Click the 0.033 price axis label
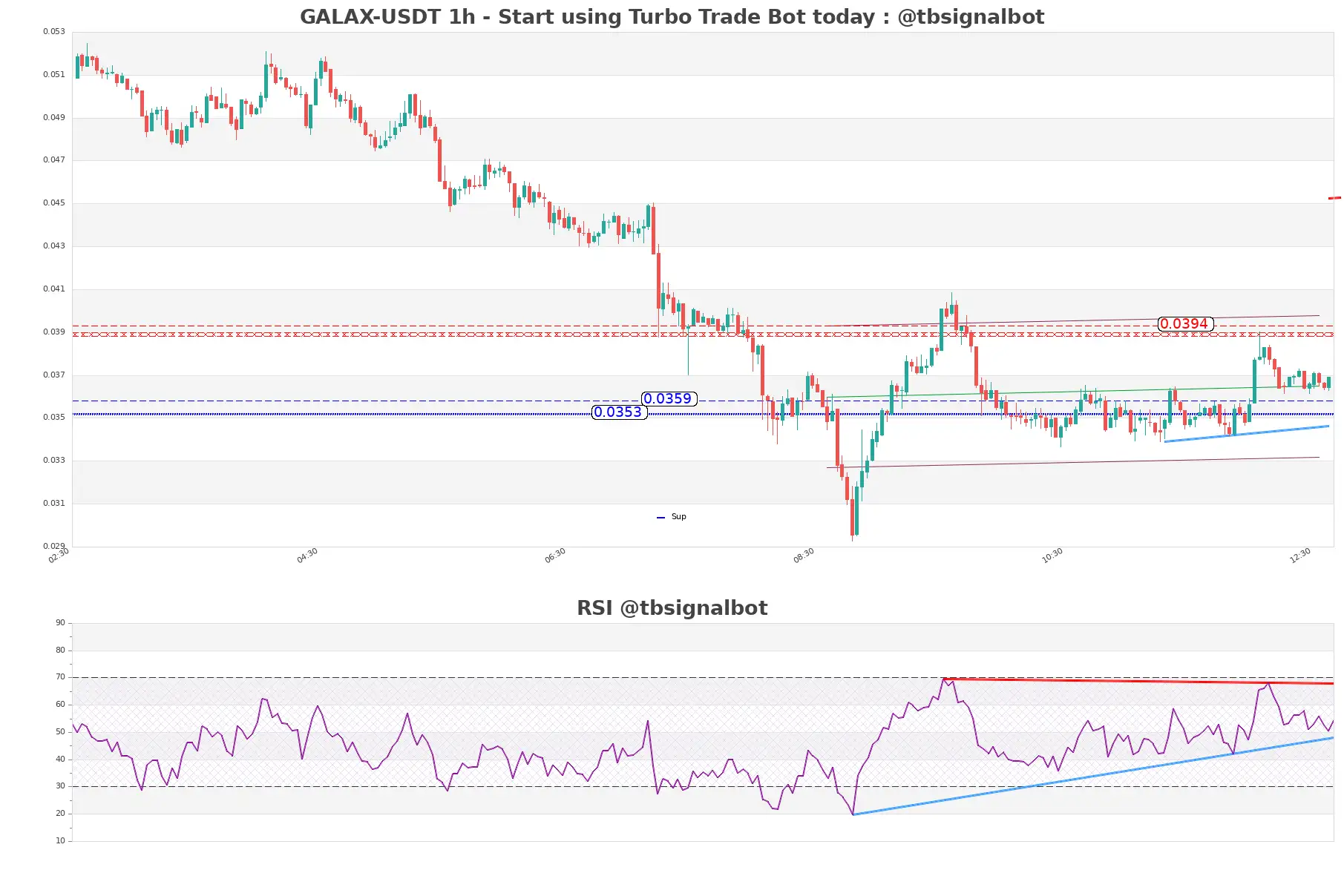Screen dimensions: 1344x896 tap(54, 461)
